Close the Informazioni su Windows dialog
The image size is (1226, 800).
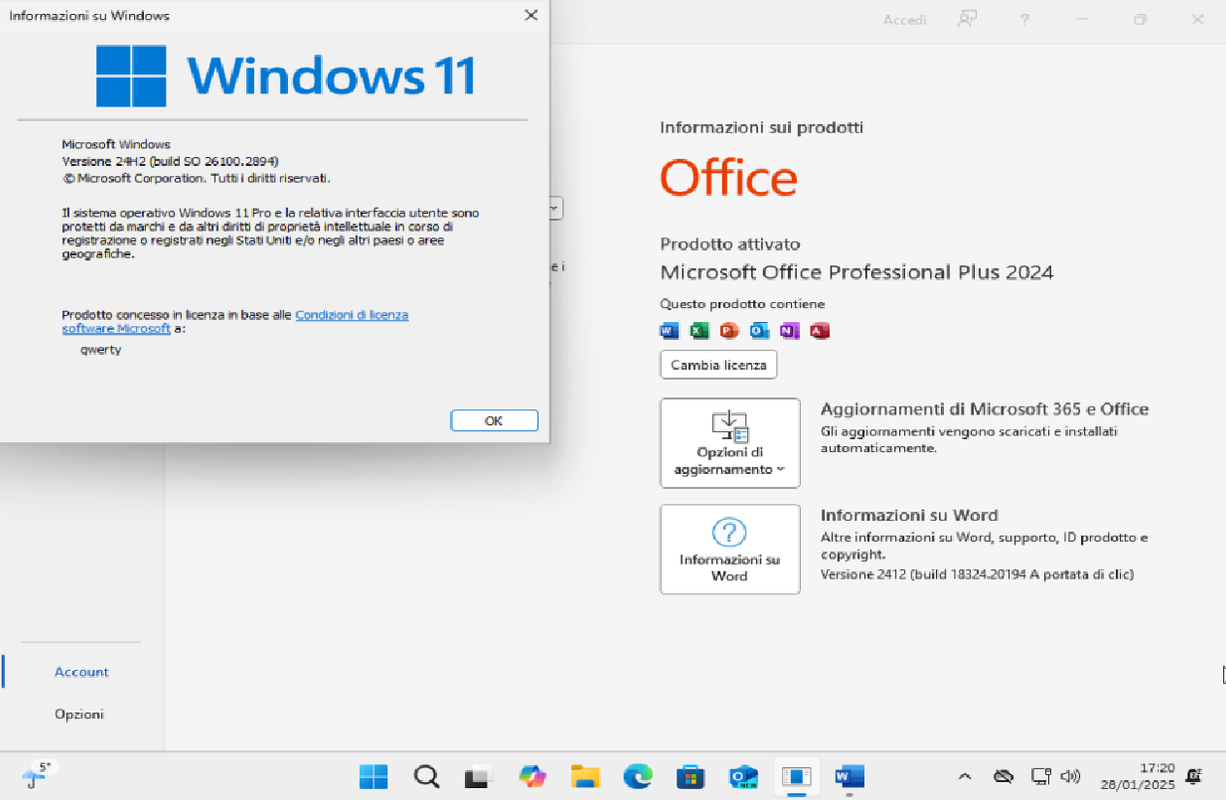click(x=531, y=15)
